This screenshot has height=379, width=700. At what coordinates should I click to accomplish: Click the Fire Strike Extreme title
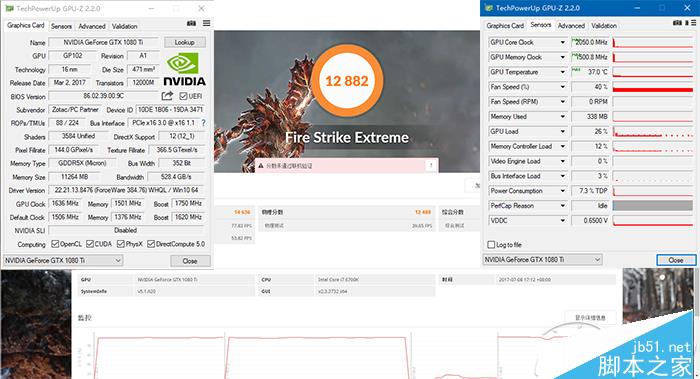click(347, 137)
